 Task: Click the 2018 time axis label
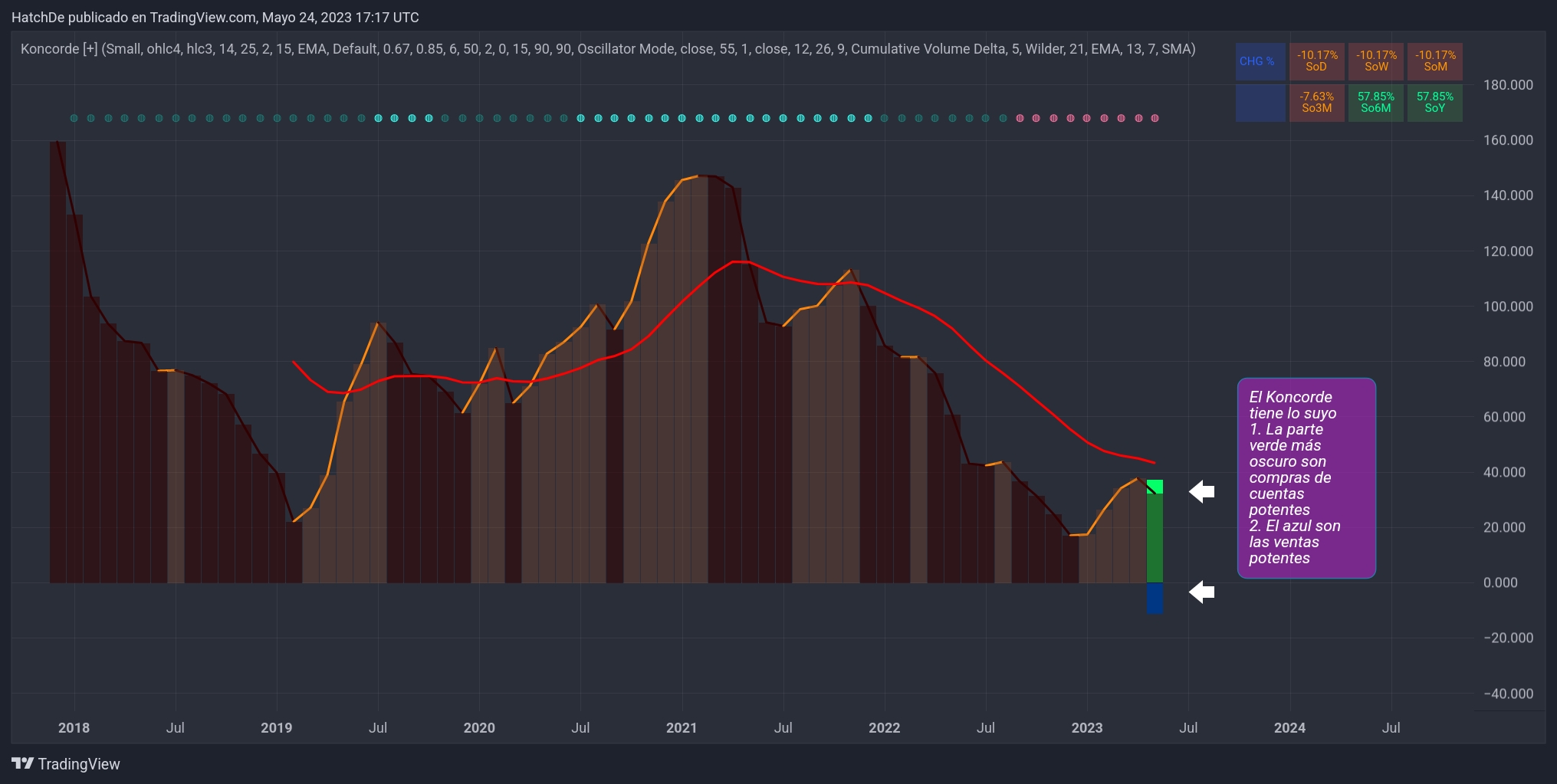pos(74,728)
